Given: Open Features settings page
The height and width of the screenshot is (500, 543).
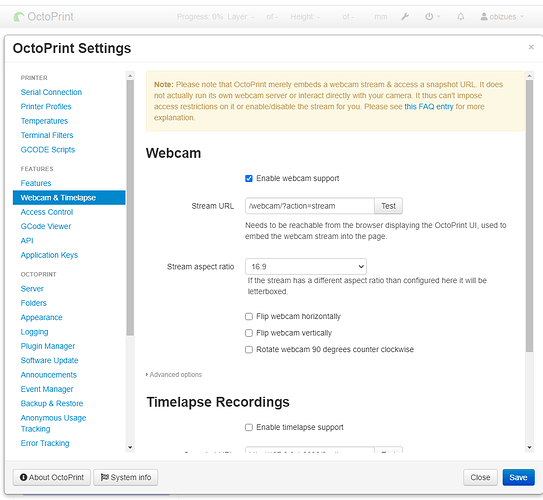Looking at the screenshot, I should pyautogui.click(x=36, y=183).
